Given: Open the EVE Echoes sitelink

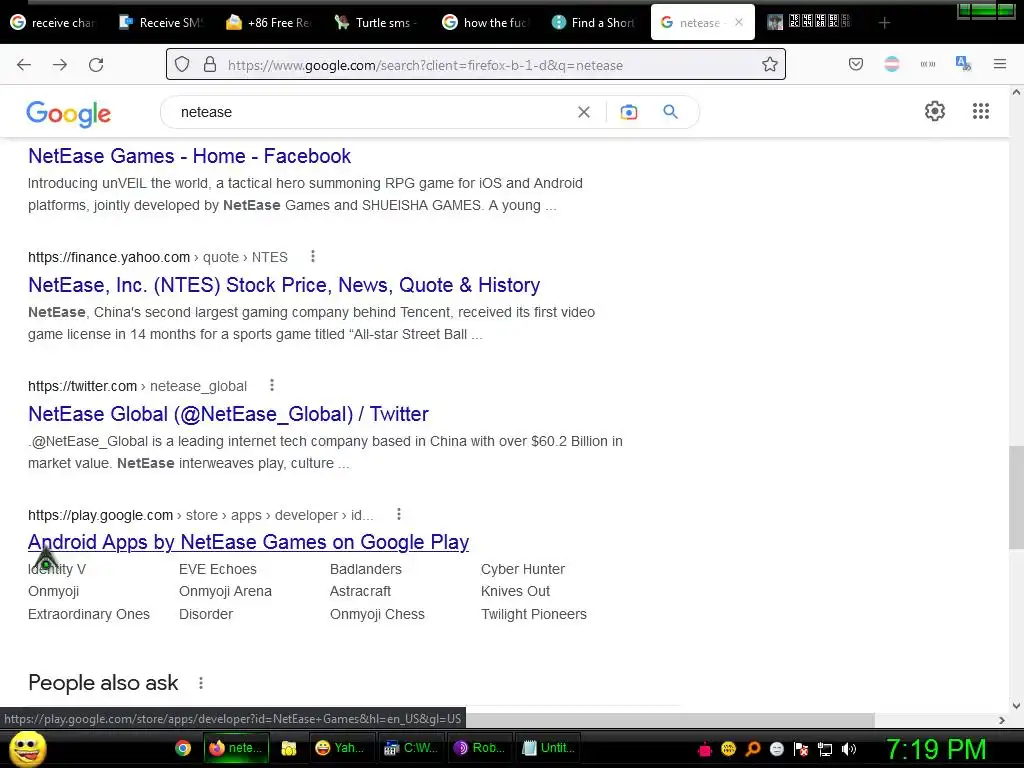Looking at the screenshot, I should click(x=217, y=569).
